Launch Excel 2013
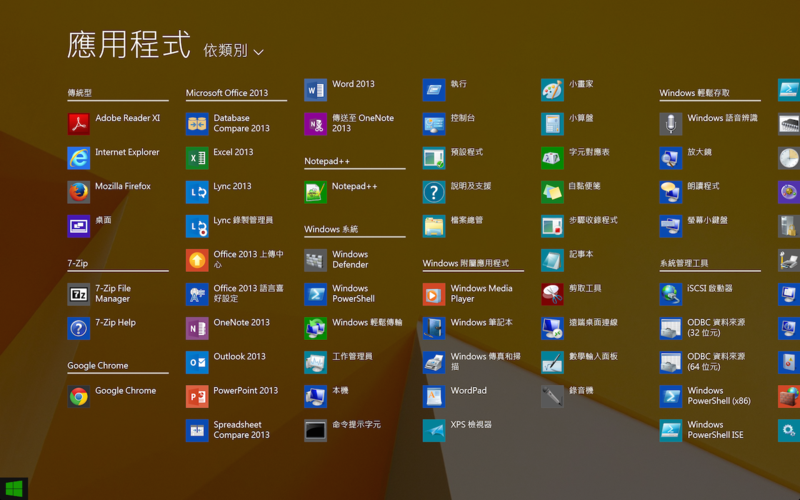Image resolution: width=800 pixels, height=500 pixels. [197, 158]
